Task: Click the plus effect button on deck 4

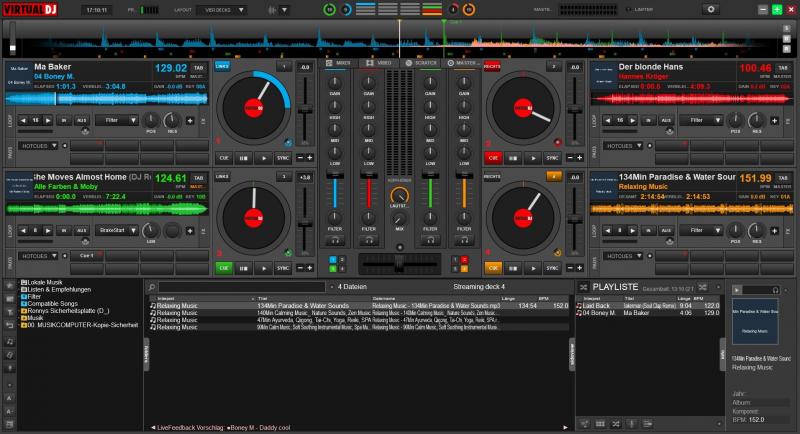Action: [x=774, y=231]
